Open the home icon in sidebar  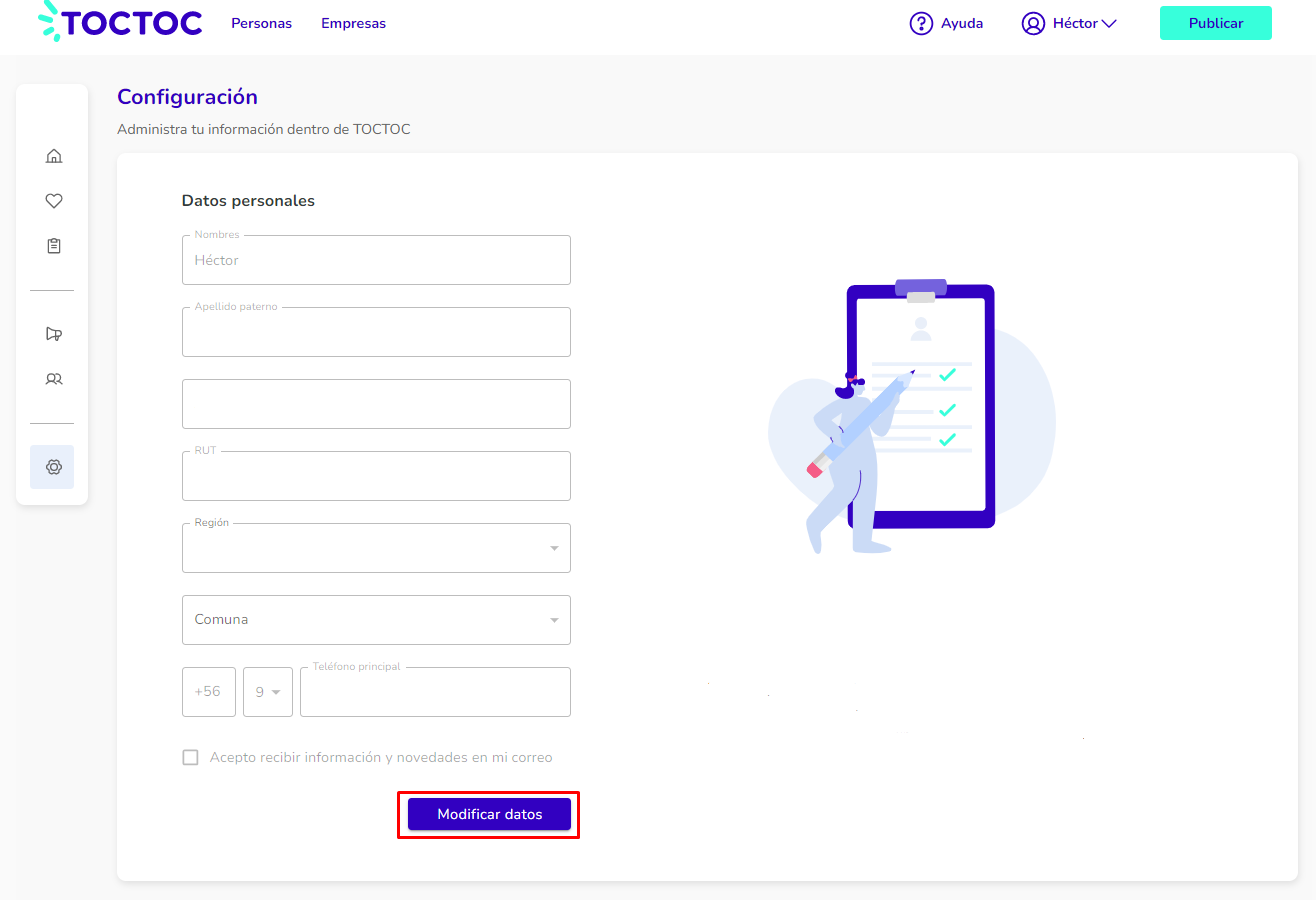click(x=54, y=156)
